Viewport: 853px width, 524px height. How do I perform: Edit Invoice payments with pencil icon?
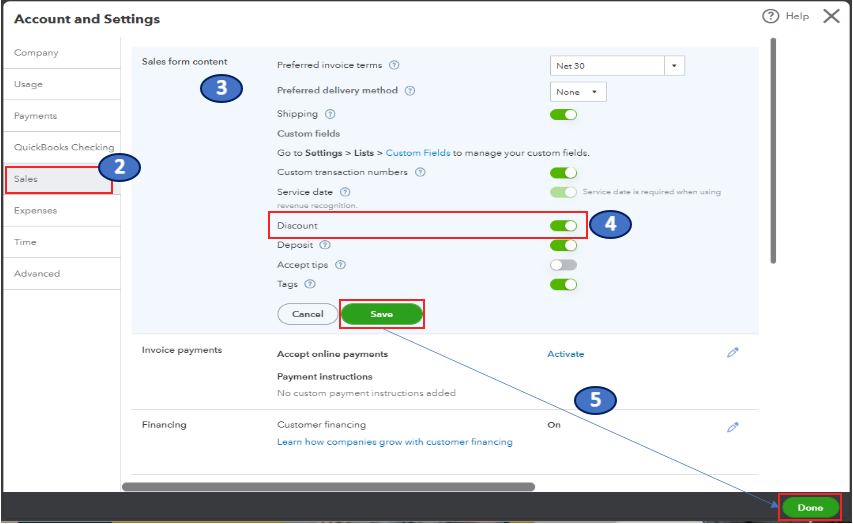733,353
